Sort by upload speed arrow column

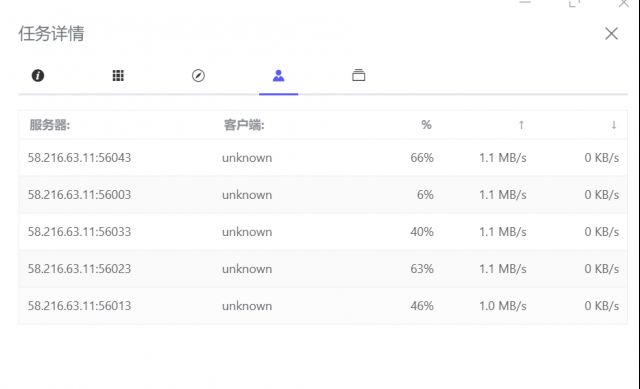click(521, 125)
